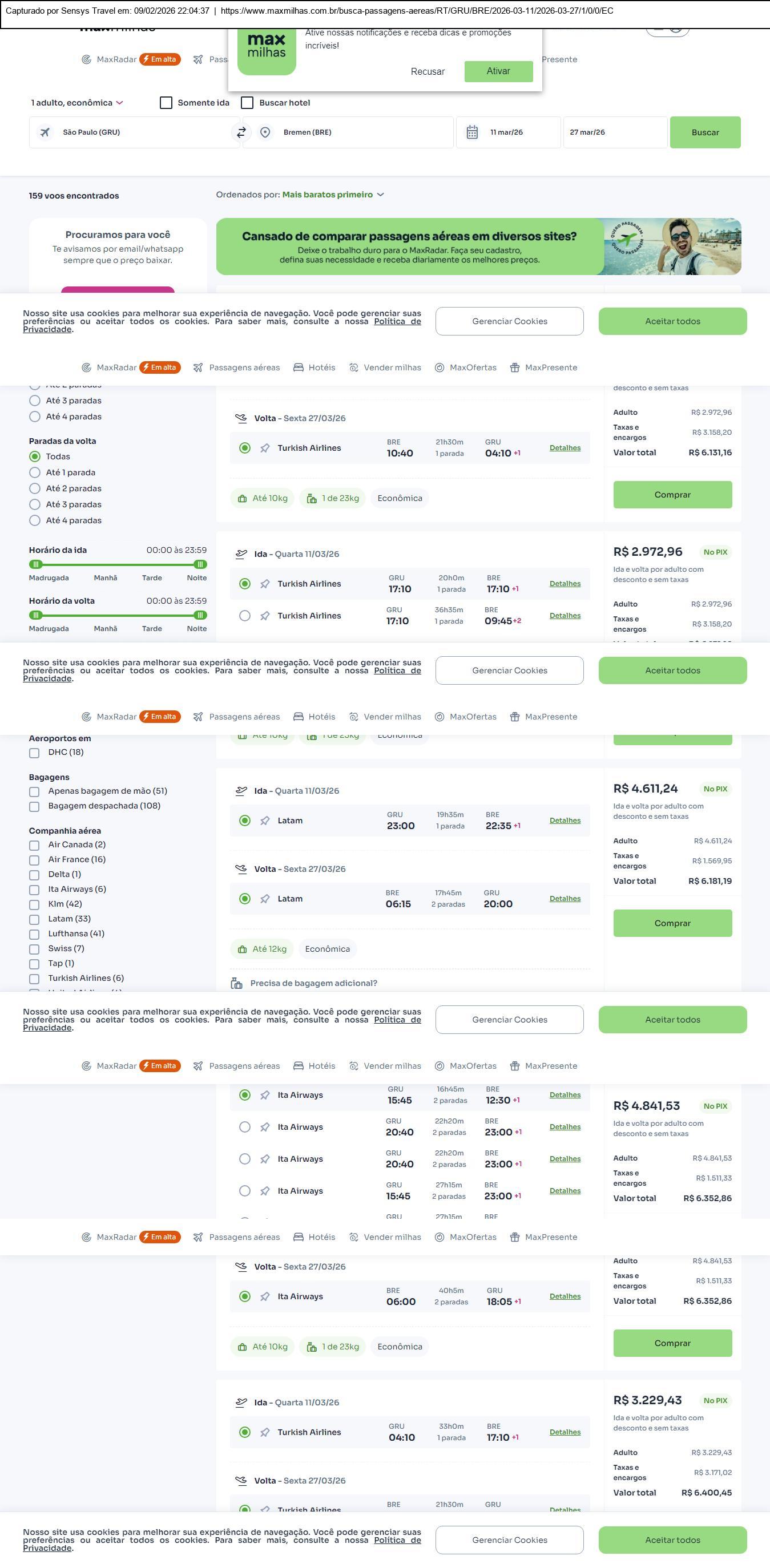770x1568 pixels.
Task: Go to Vender milhas in navigation
Action: click(x=385, y=367)
